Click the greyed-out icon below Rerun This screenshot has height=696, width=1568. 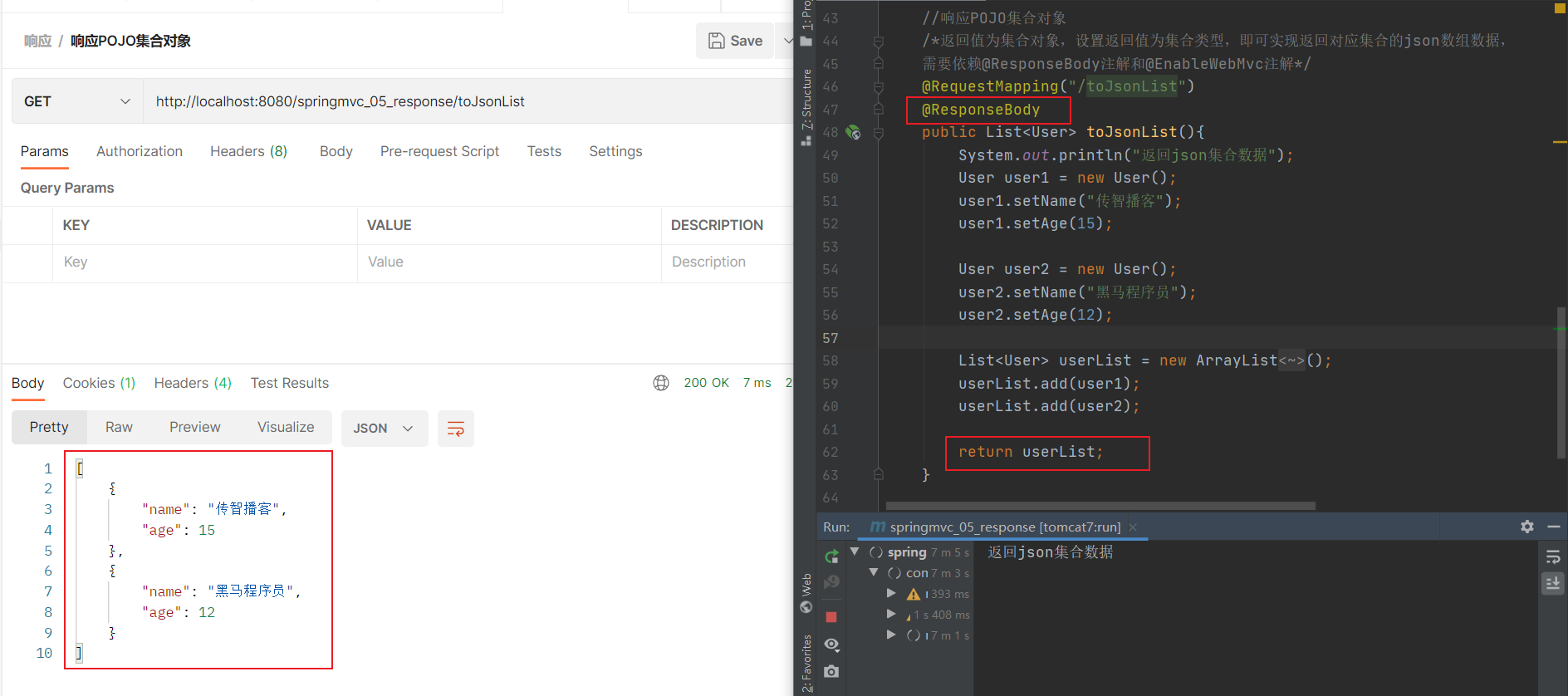coord(831,583)
